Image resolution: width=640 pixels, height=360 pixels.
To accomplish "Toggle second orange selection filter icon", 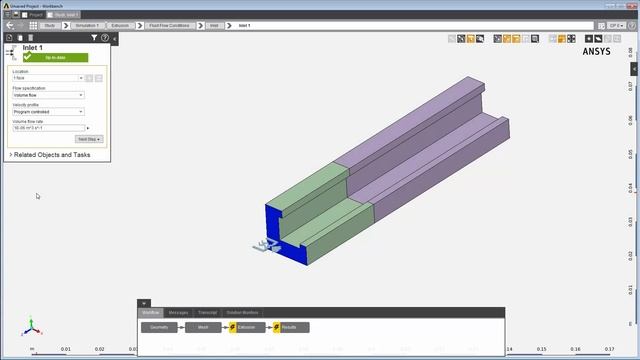I will 516,39.
